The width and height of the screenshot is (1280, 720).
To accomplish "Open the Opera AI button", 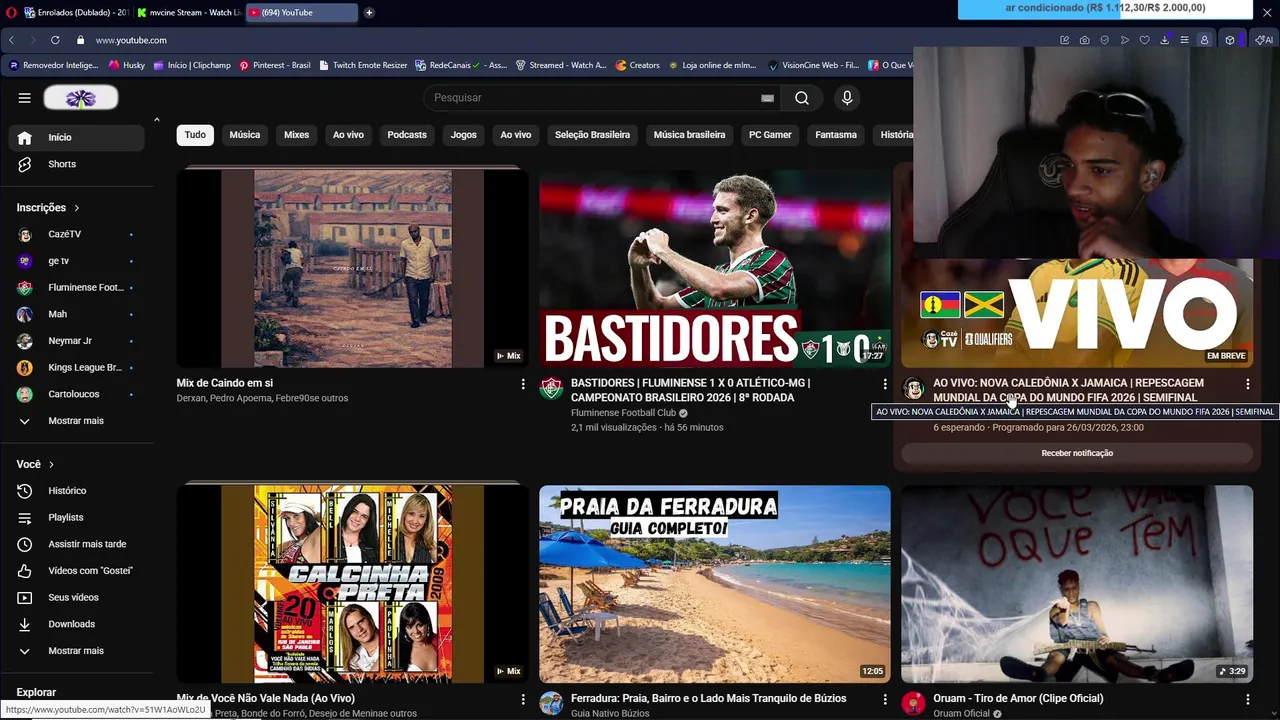I will coord(1263,40).
